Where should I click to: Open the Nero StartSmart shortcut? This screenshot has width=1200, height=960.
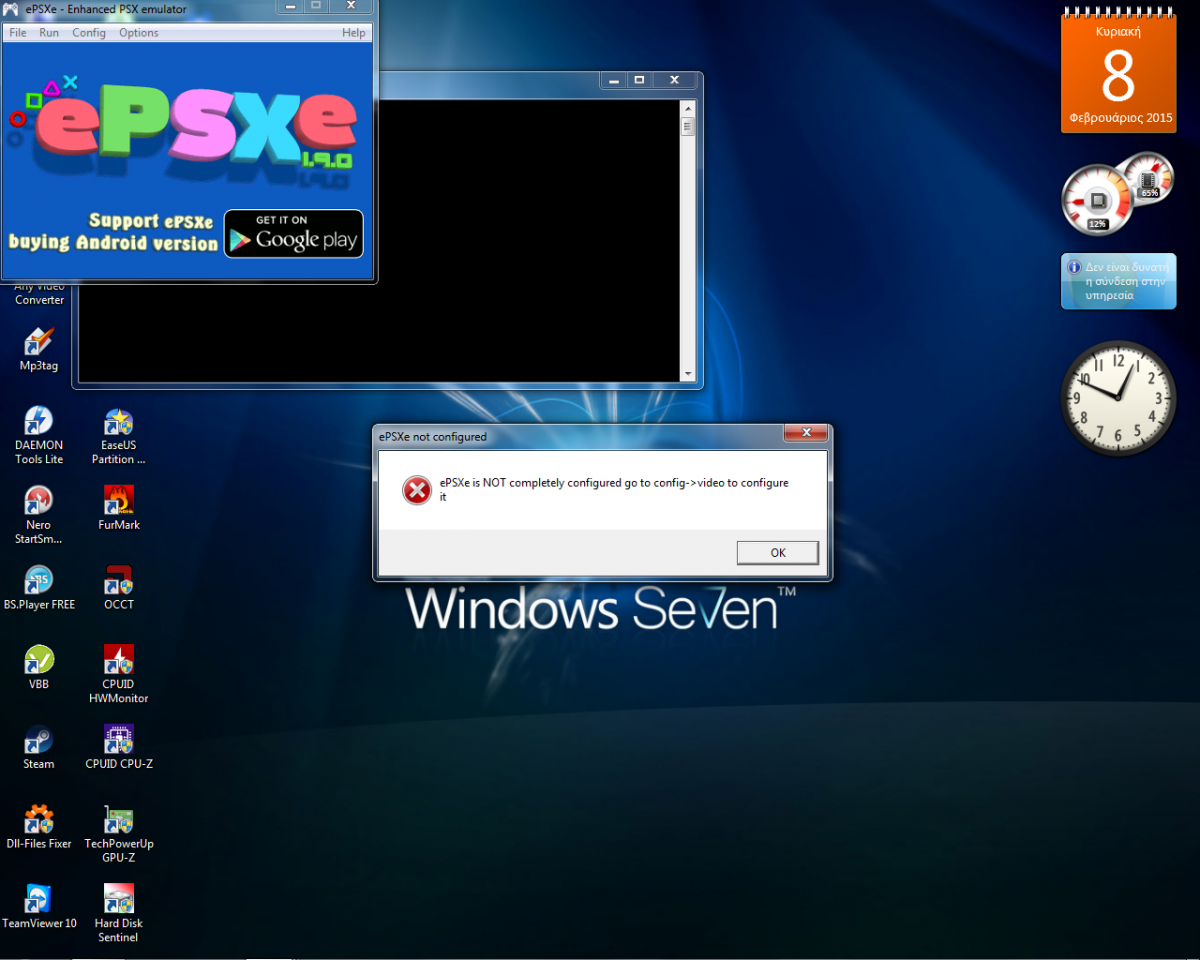click(39, 516)
